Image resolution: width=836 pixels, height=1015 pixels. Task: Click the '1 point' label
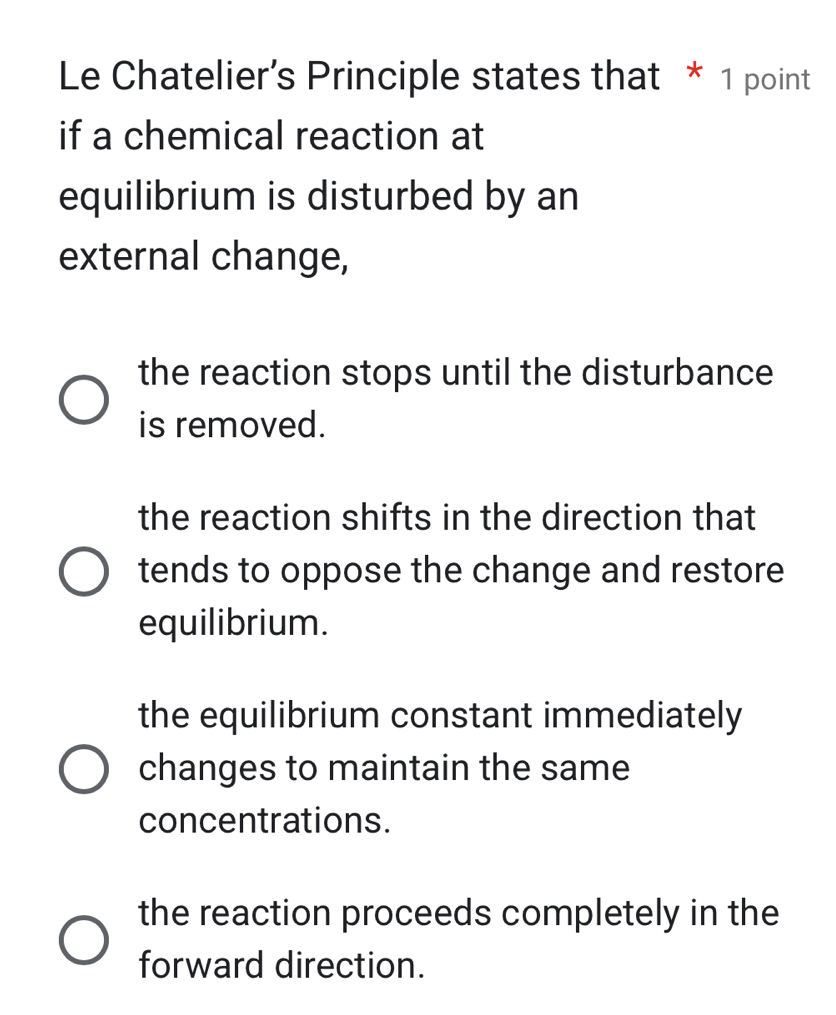click(x=767, y=79)
